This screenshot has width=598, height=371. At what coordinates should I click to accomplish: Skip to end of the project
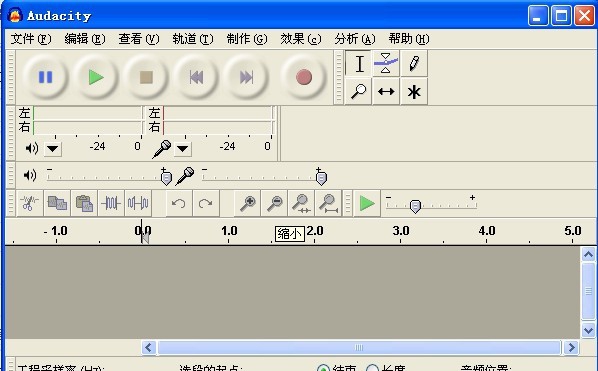[246, 77]
